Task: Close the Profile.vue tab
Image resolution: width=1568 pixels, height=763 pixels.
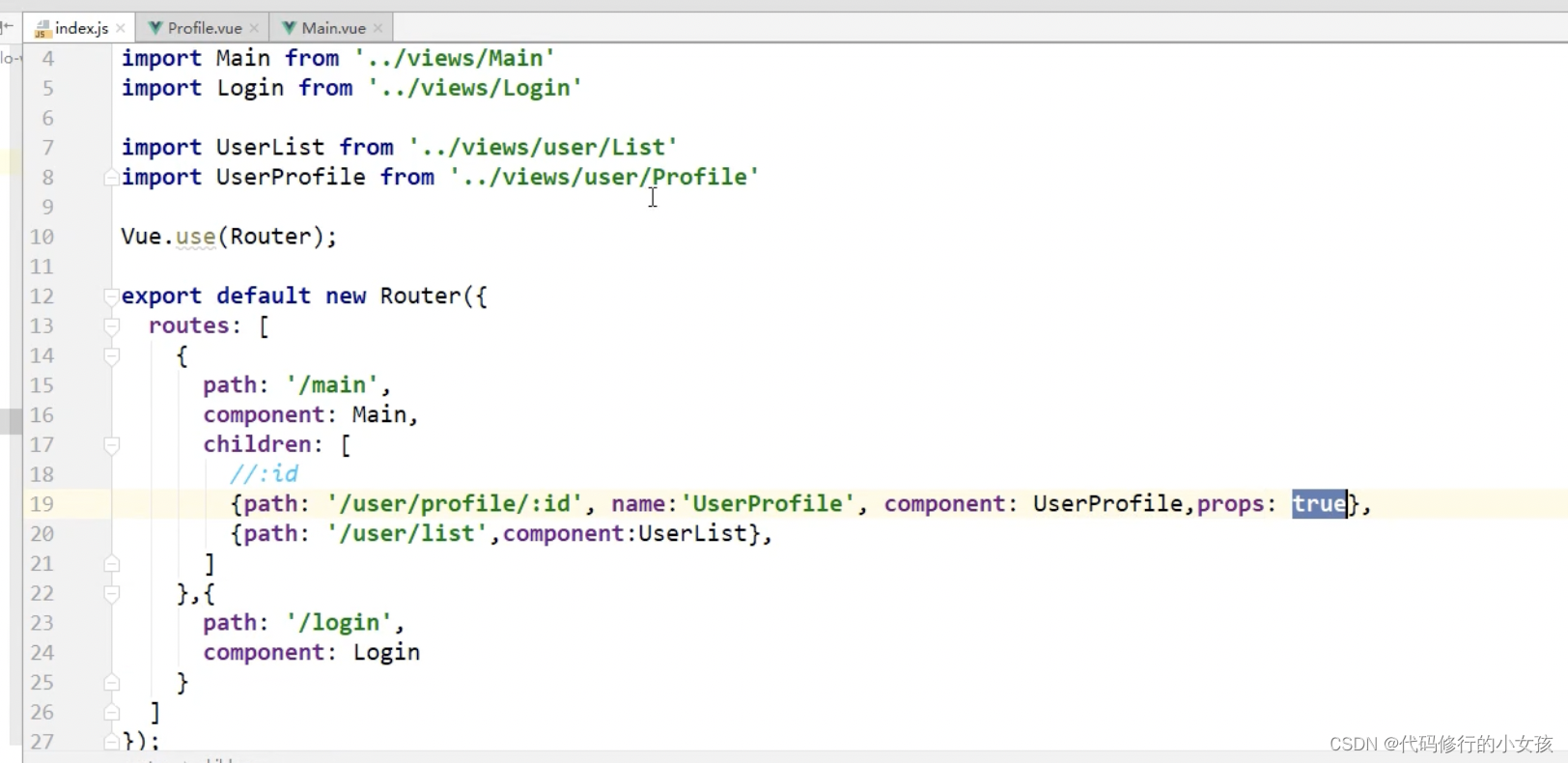Action: 254,28
